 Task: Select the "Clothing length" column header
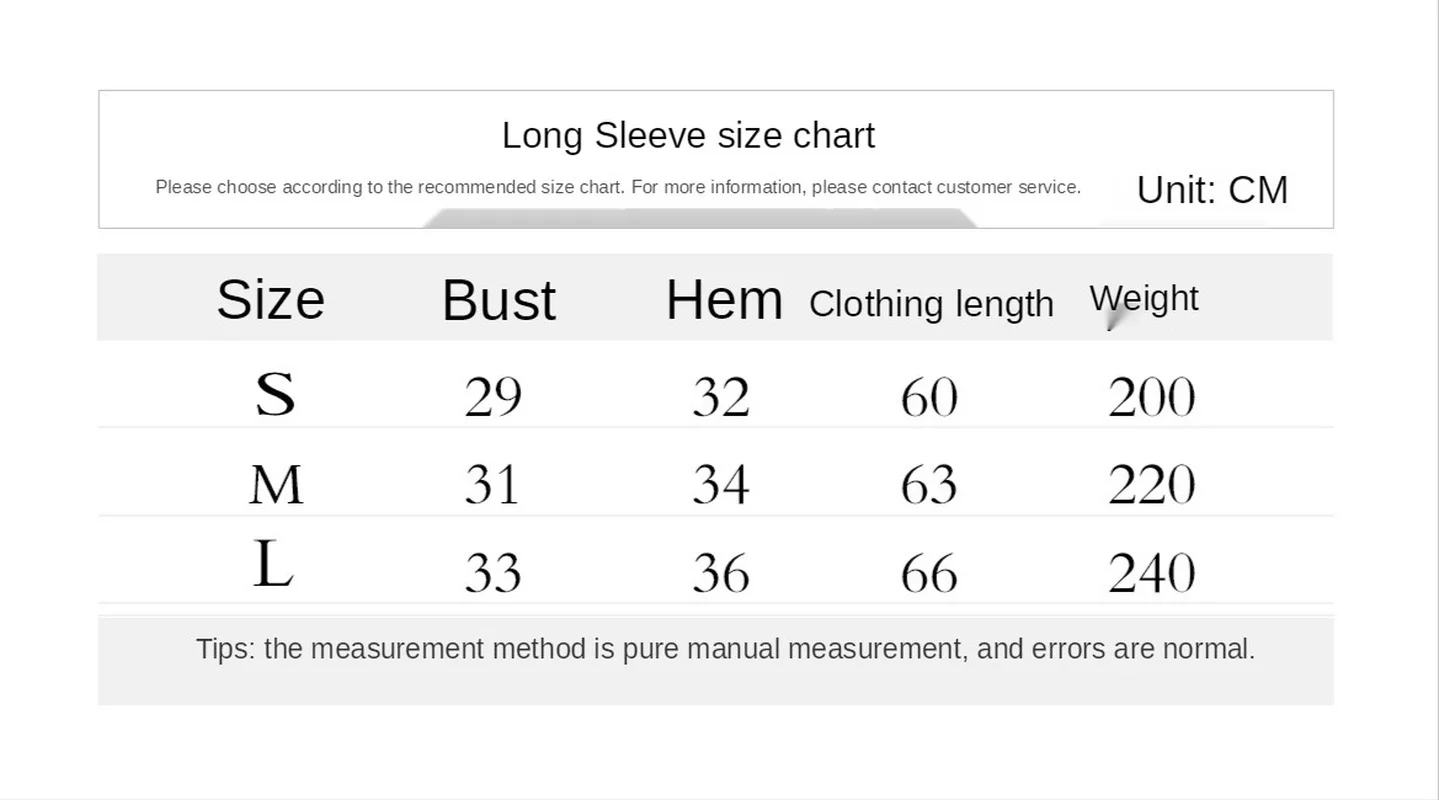coord(931,304)
